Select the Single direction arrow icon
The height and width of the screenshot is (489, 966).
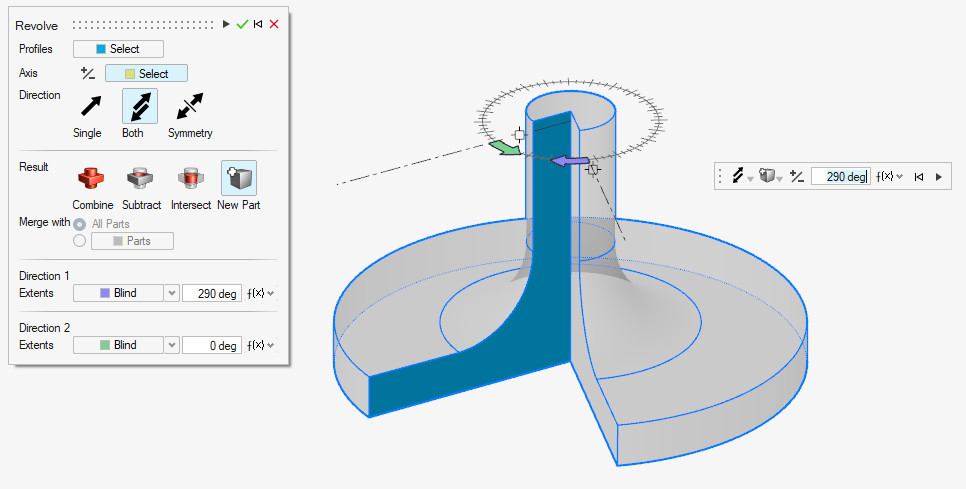coord(91,106)
